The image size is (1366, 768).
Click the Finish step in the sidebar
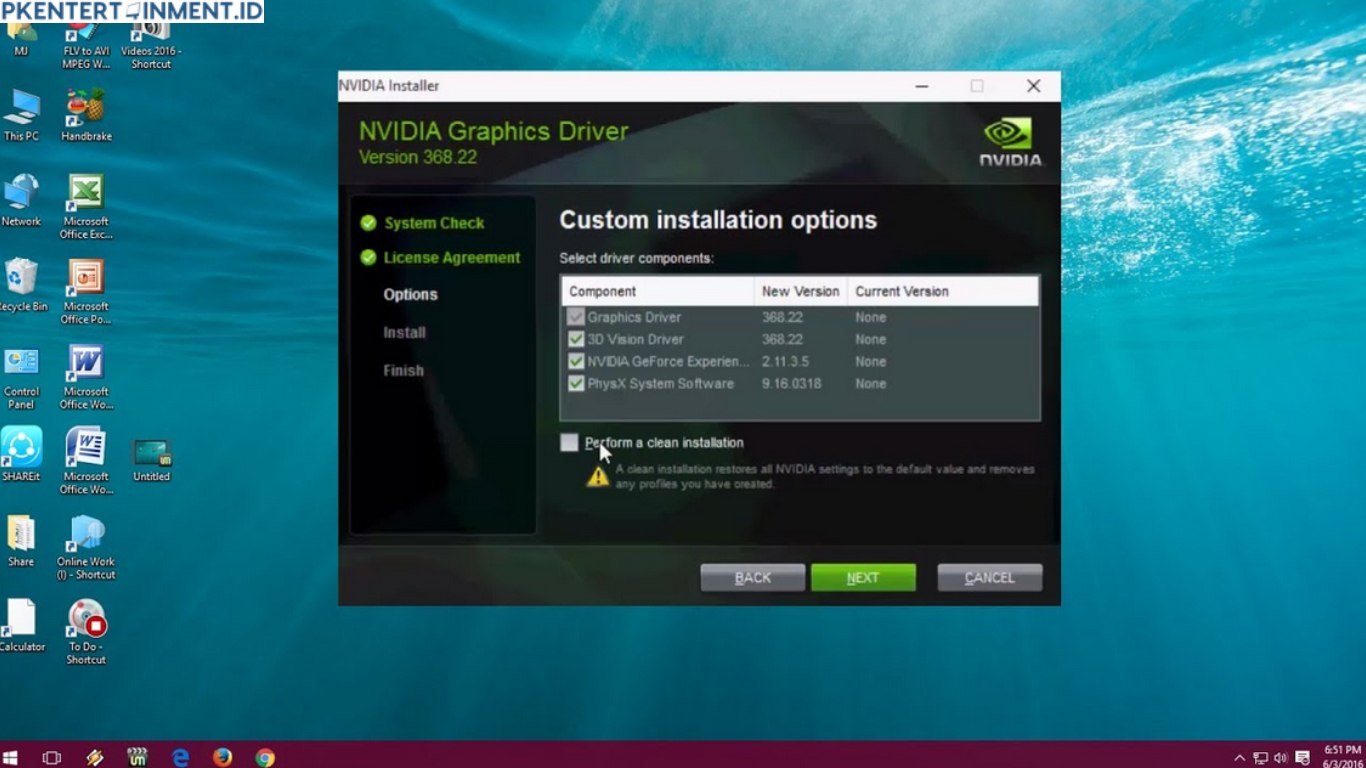point(403,371)
